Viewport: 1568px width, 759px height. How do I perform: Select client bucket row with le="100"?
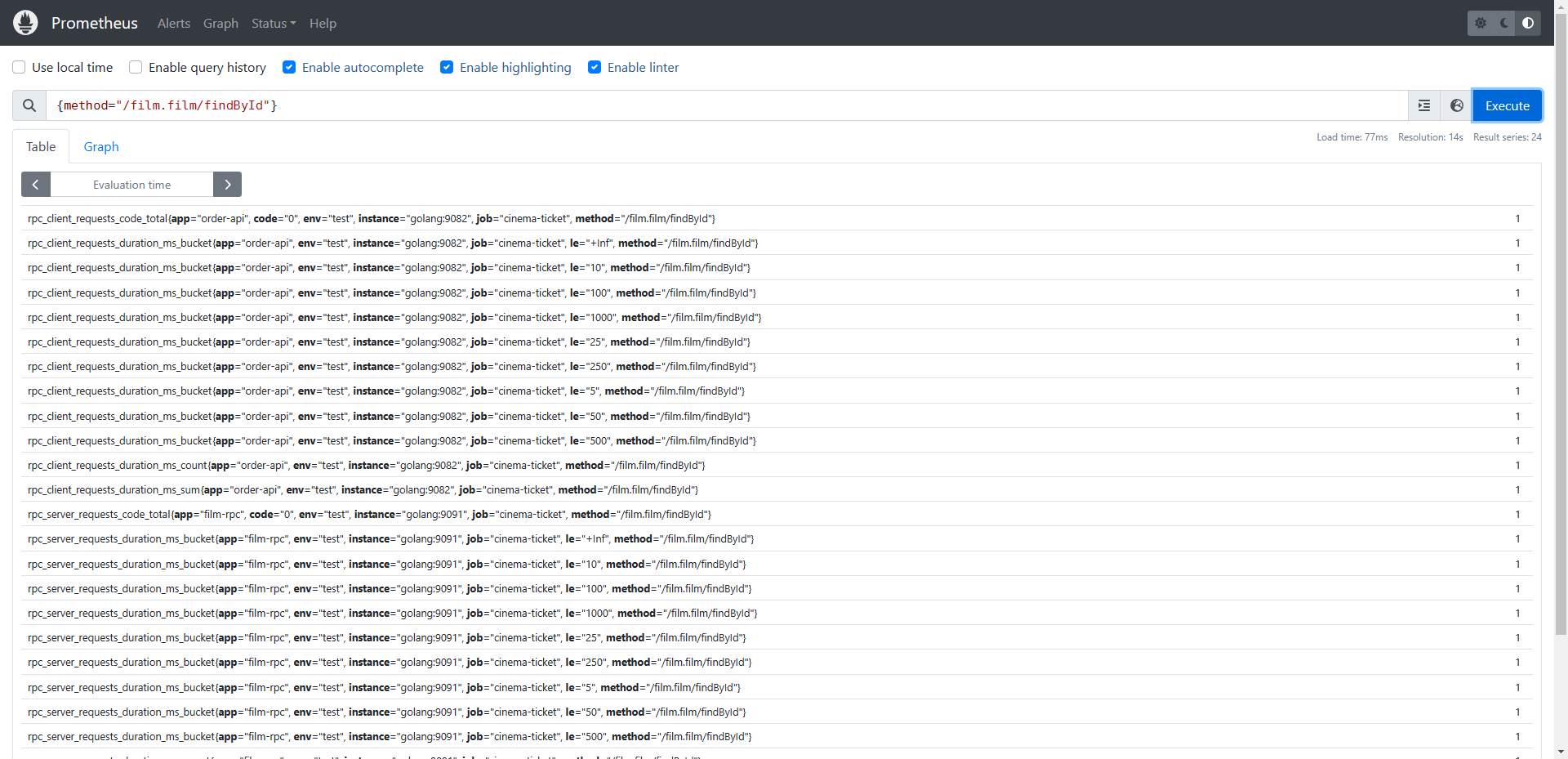[x=777, y=292]
